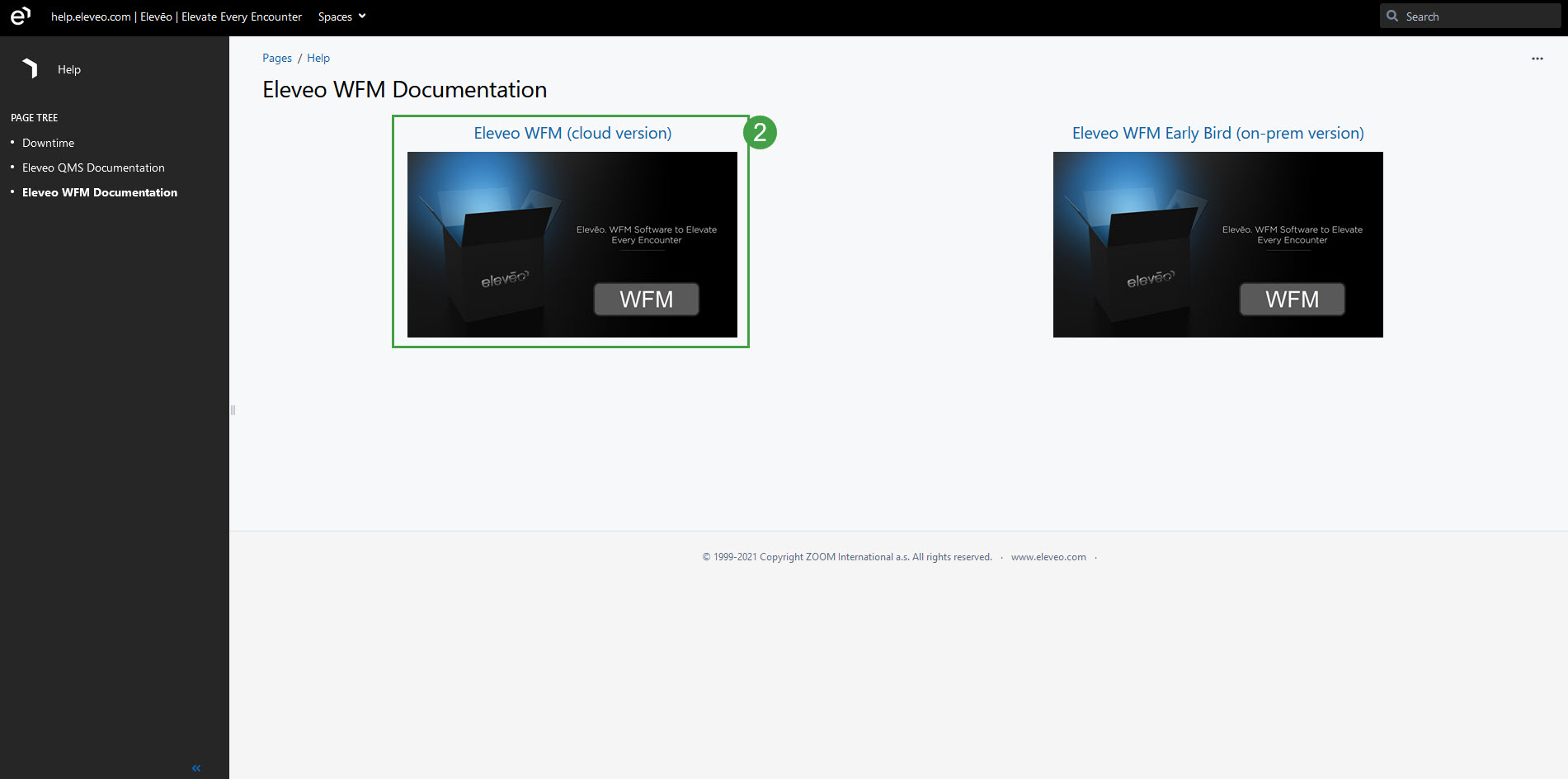Click WFM button in on-prem image
Image resolution: width=1568 pixels, height=779 pixels.
[1292, 299]
